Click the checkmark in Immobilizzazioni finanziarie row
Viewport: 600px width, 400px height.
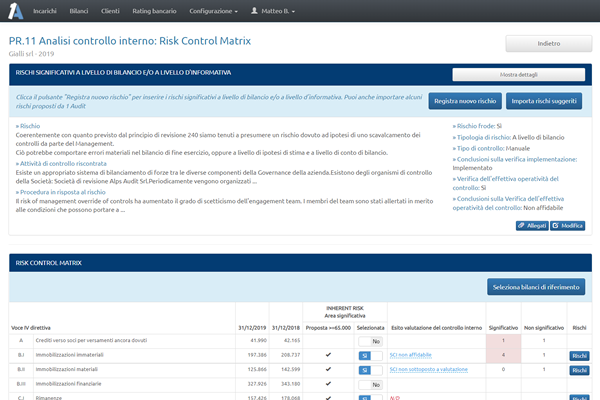(x=328, y=384)
